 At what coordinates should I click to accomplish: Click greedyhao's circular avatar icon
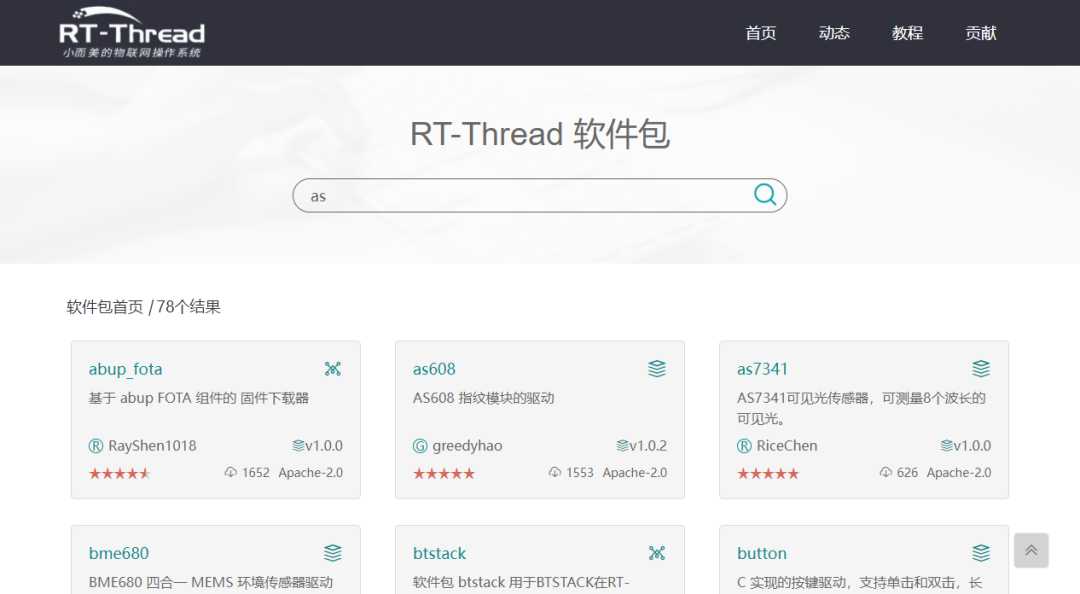[421, 446]
